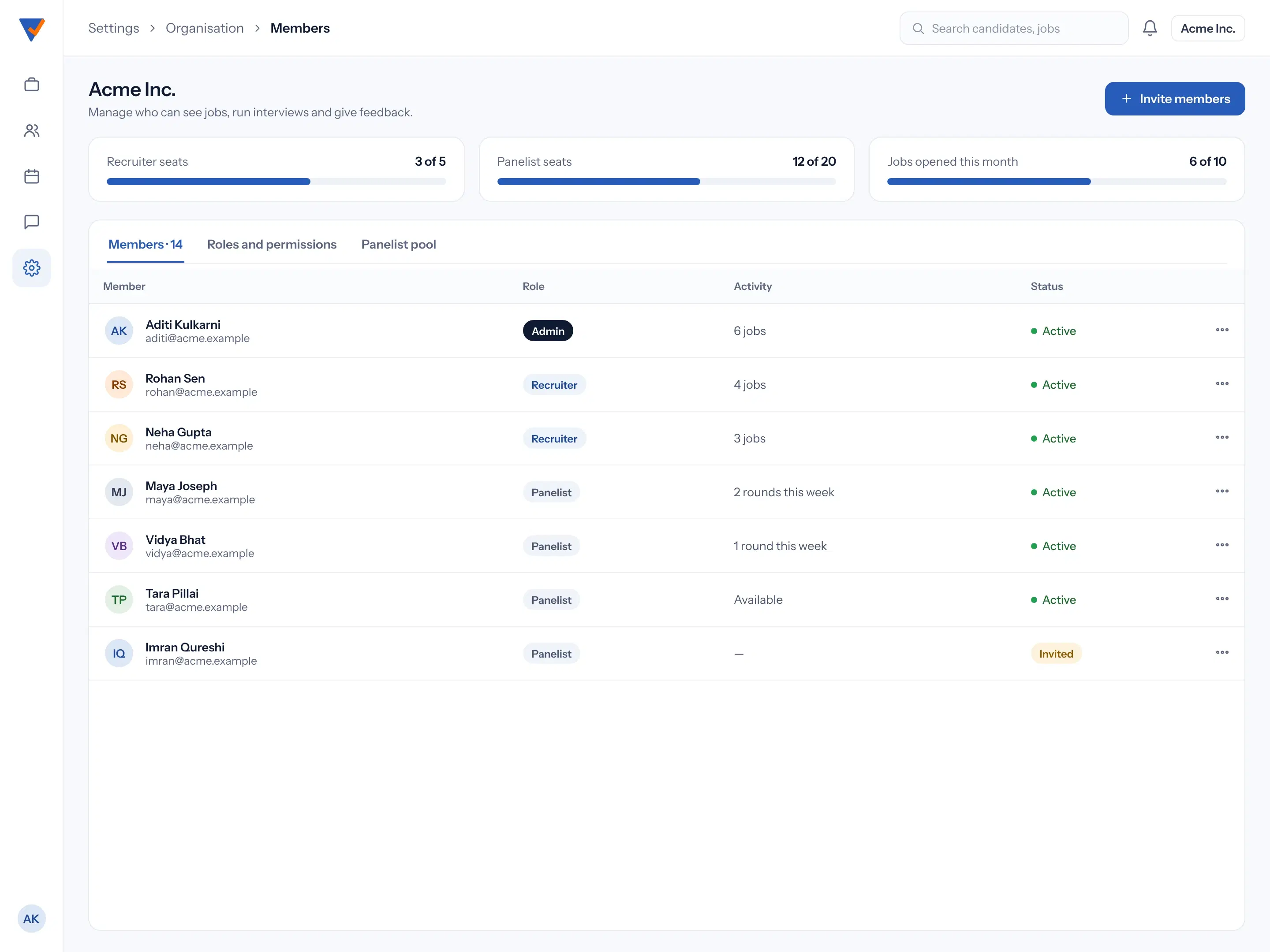Switch to the Panelist pool tab
This screenshot has height=952, width=1270.
point(399,245)
